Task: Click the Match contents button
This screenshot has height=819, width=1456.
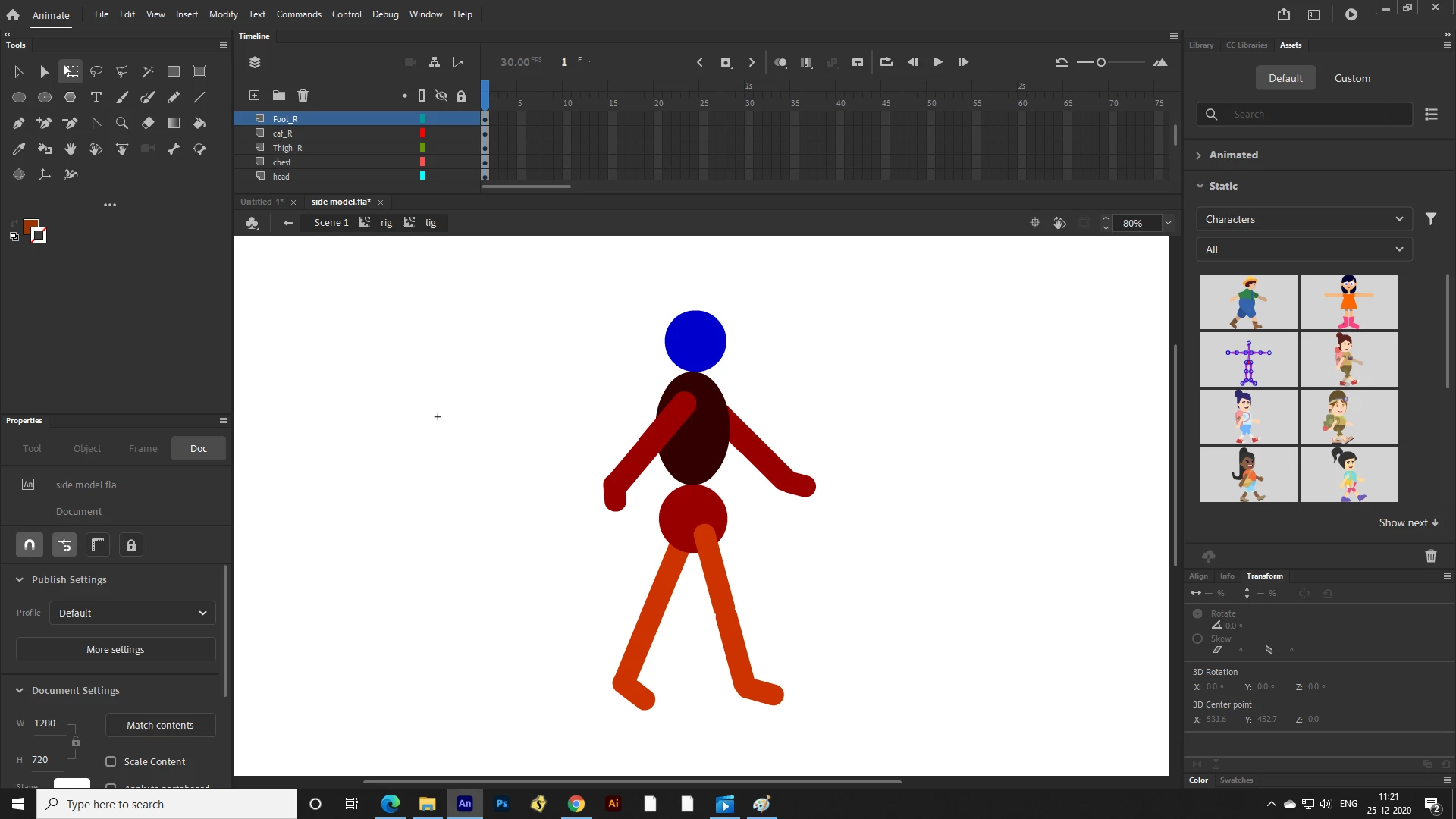Action: tap(160, 725)
